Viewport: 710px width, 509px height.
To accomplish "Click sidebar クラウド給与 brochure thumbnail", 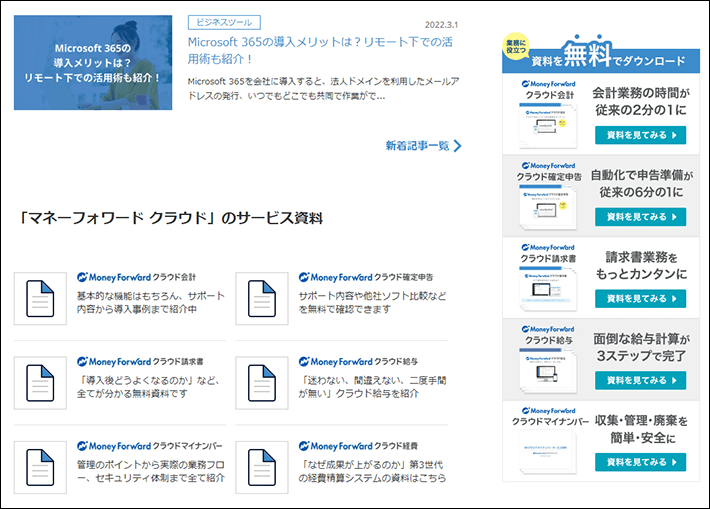I will pos(548,371).
